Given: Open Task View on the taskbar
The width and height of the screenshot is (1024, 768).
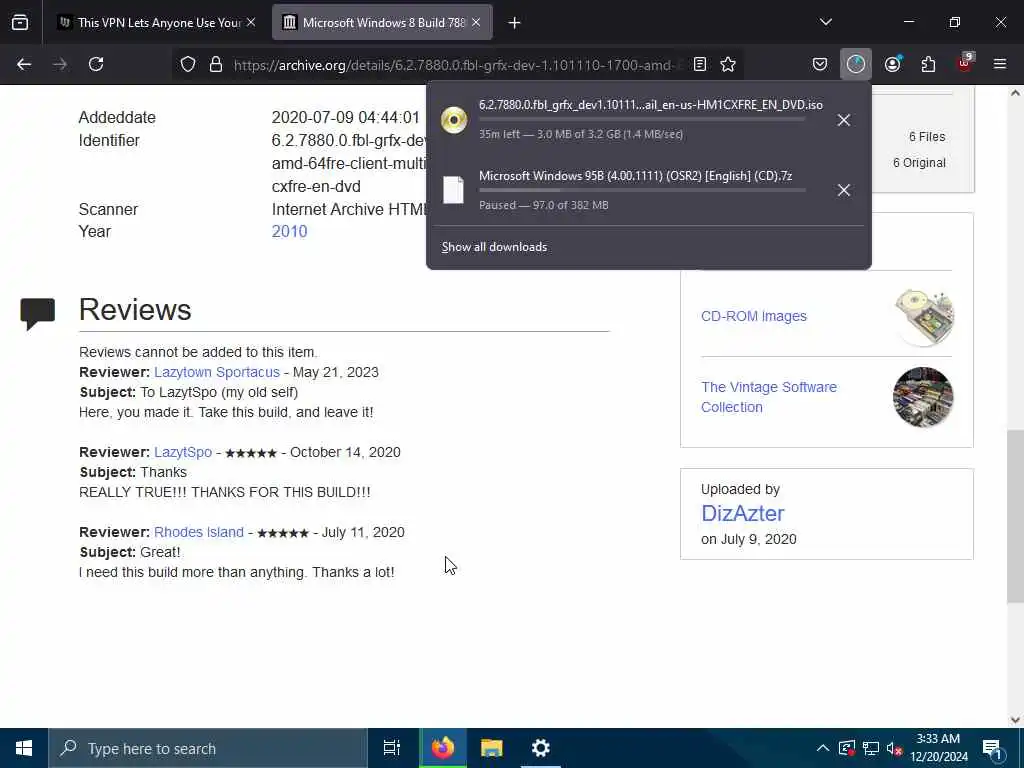Looking at the screenshot, I should tap(392, 748).
